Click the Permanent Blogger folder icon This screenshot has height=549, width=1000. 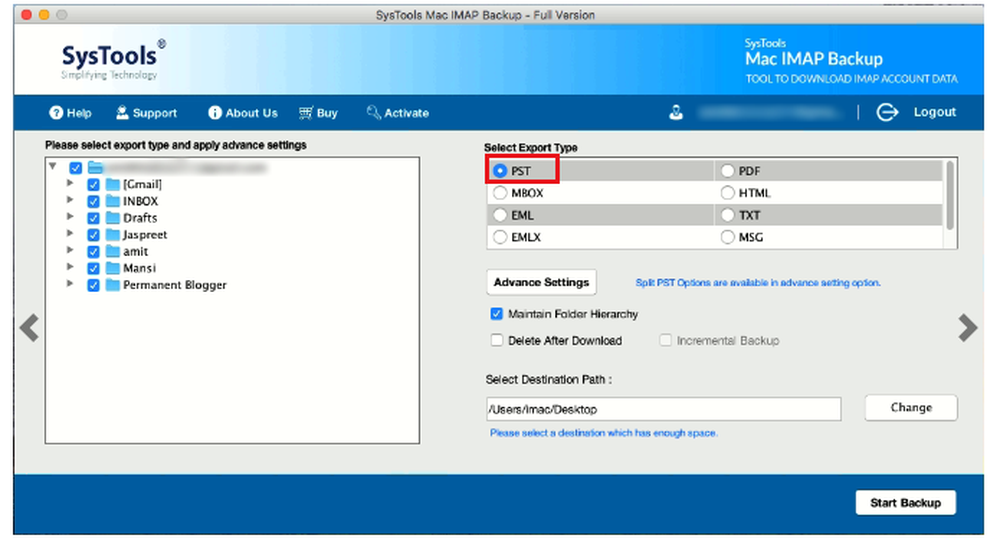113,284
